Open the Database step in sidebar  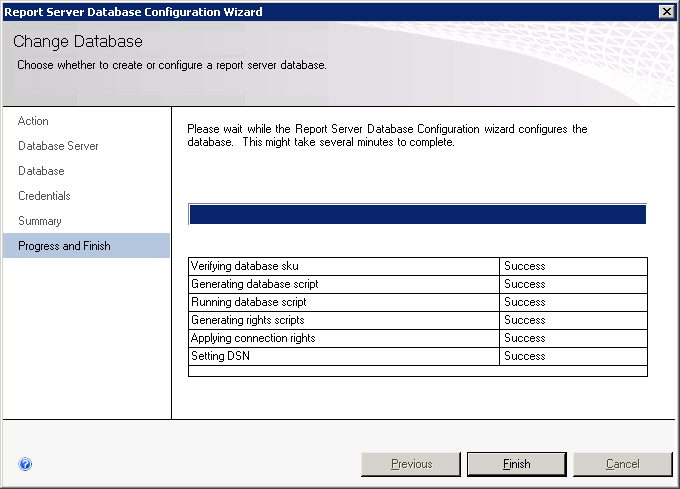click(x=41, y=171)
